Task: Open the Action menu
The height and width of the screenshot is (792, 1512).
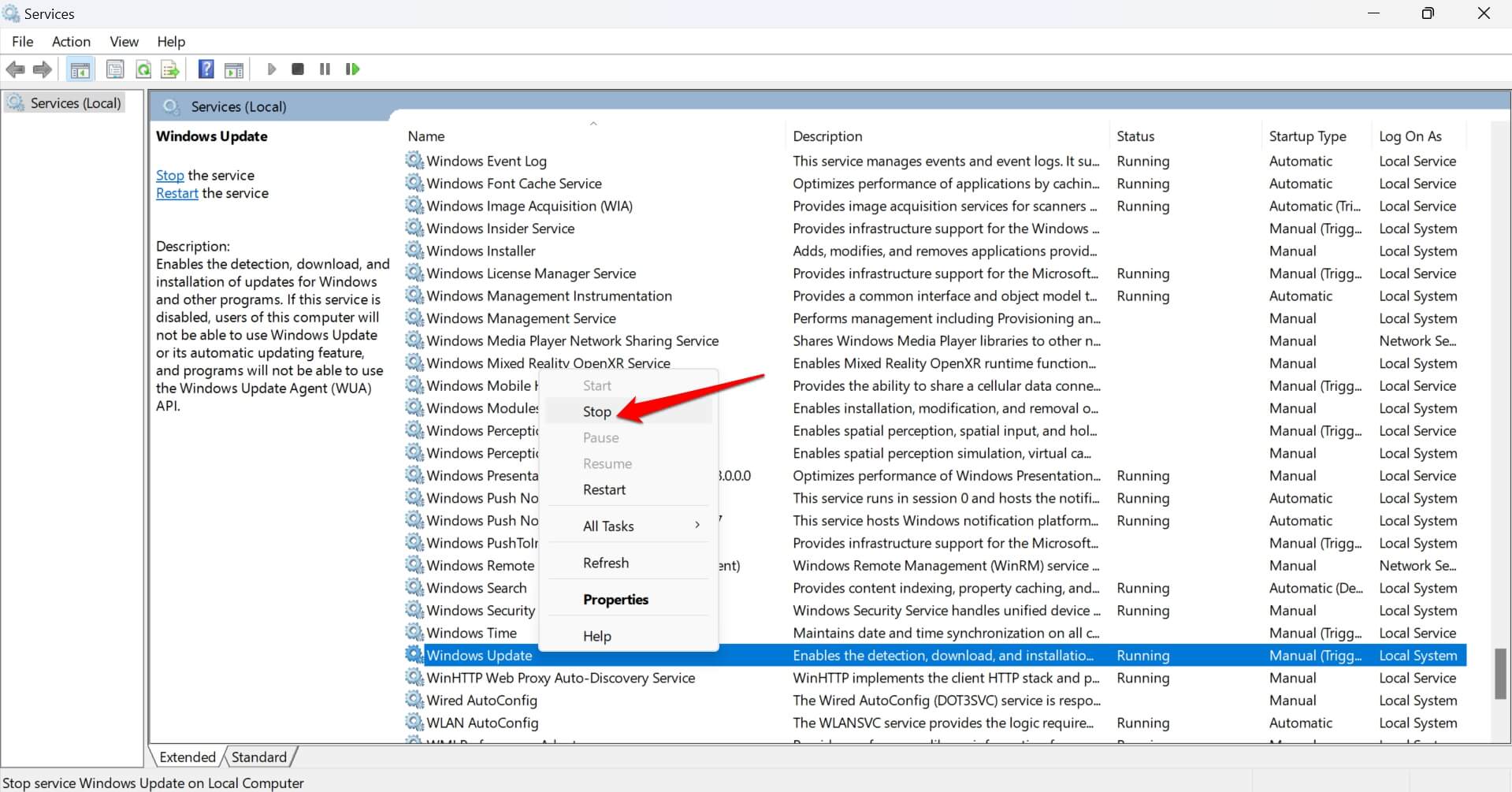Action: click(71, 42)
